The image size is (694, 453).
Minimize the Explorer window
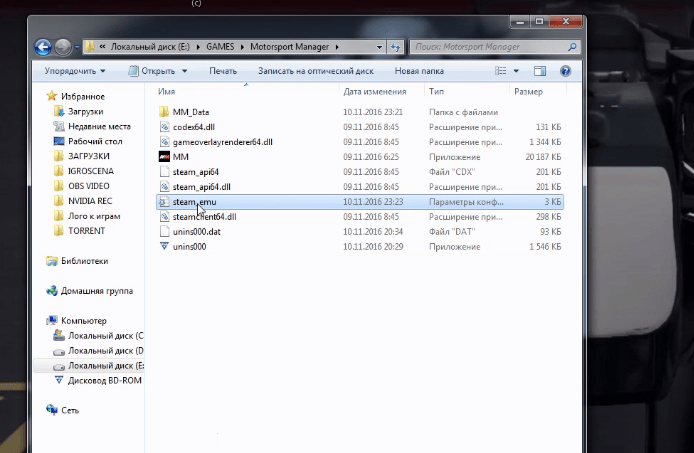520,21
